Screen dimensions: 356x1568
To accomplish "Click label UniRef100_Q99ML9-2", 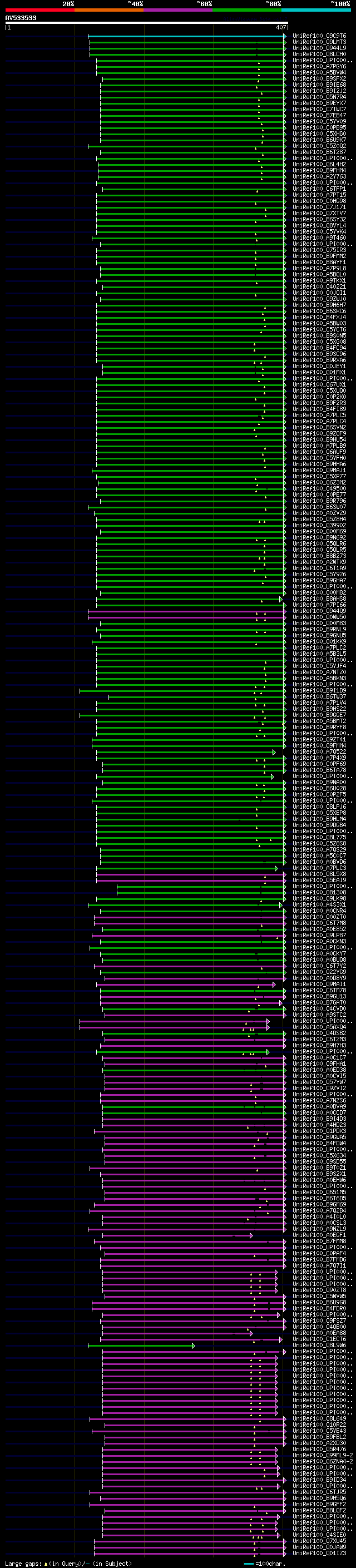I will [x=323, y=1456].
